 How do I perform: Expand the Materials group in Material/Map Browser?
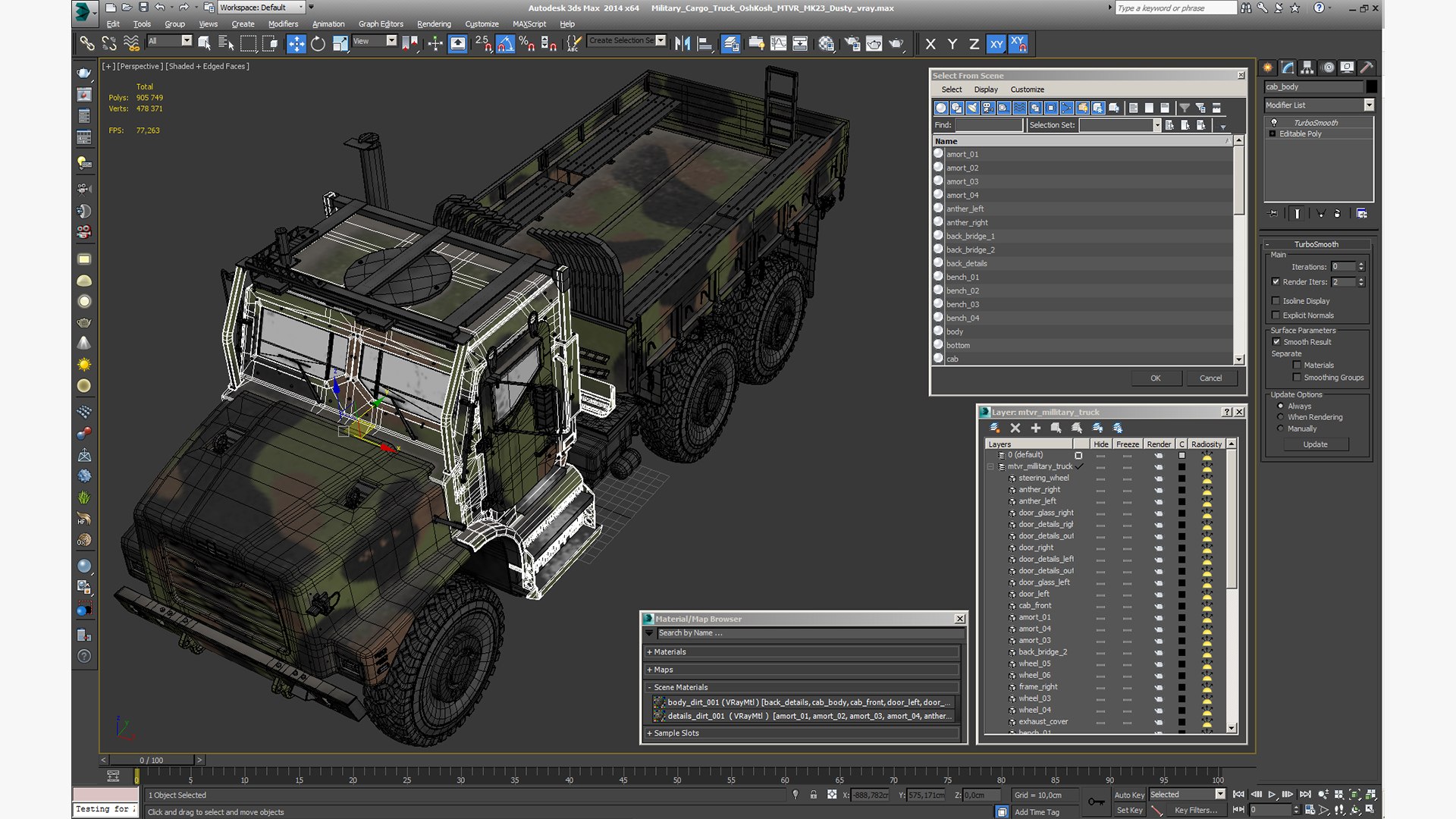point(650,652)
